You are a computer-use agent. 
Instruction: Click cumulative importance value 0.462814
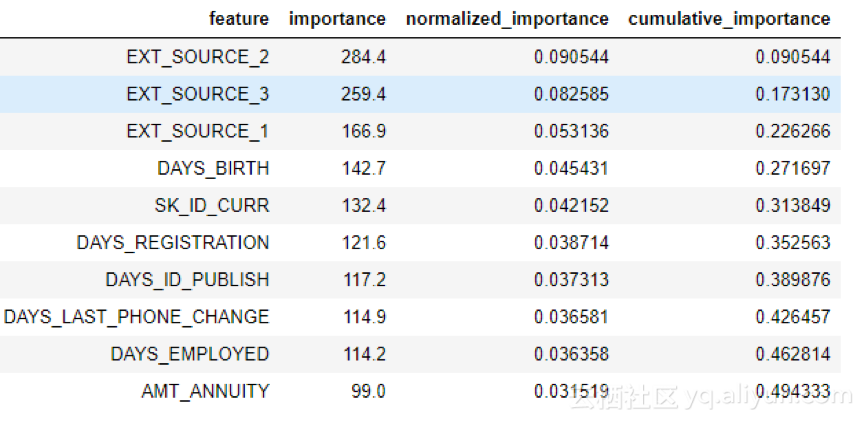[x=793, y=354]
